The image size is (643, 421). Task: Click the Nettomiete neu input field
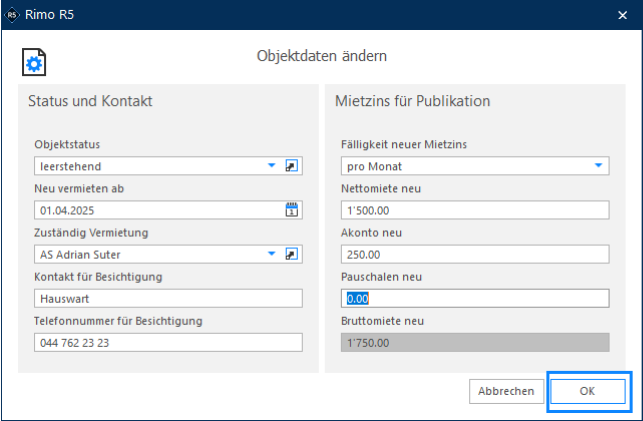[x=475, y=210]
